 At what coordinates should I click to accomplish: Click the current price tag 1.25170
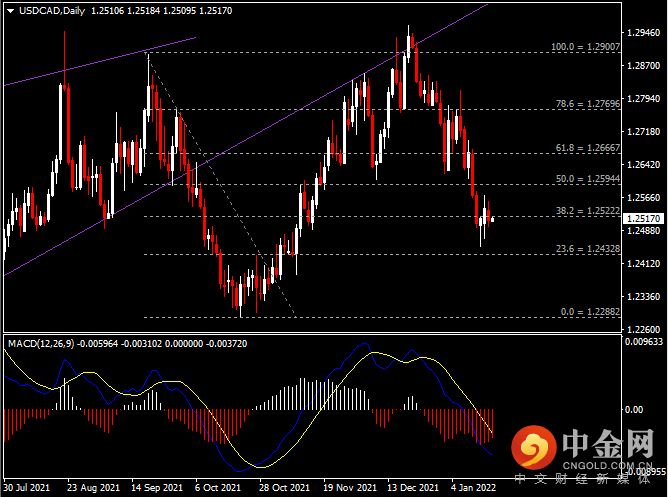[x=641, y=217]
